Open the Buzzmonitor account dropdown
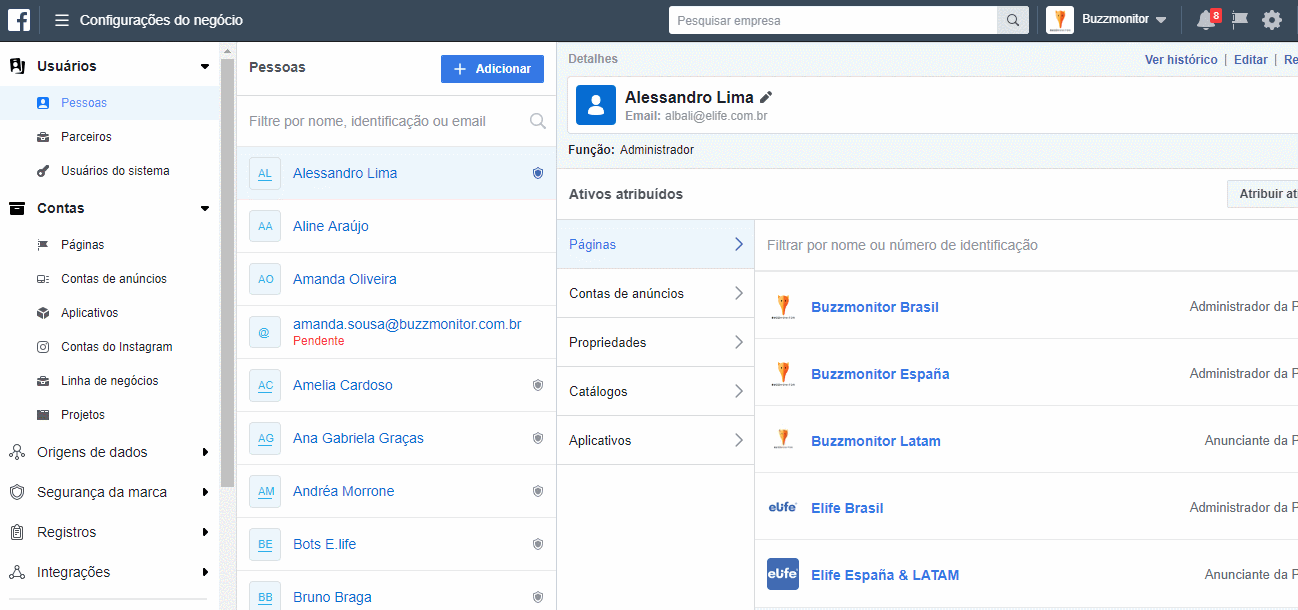The image size is (1298, 610). tap(1108, 20)
